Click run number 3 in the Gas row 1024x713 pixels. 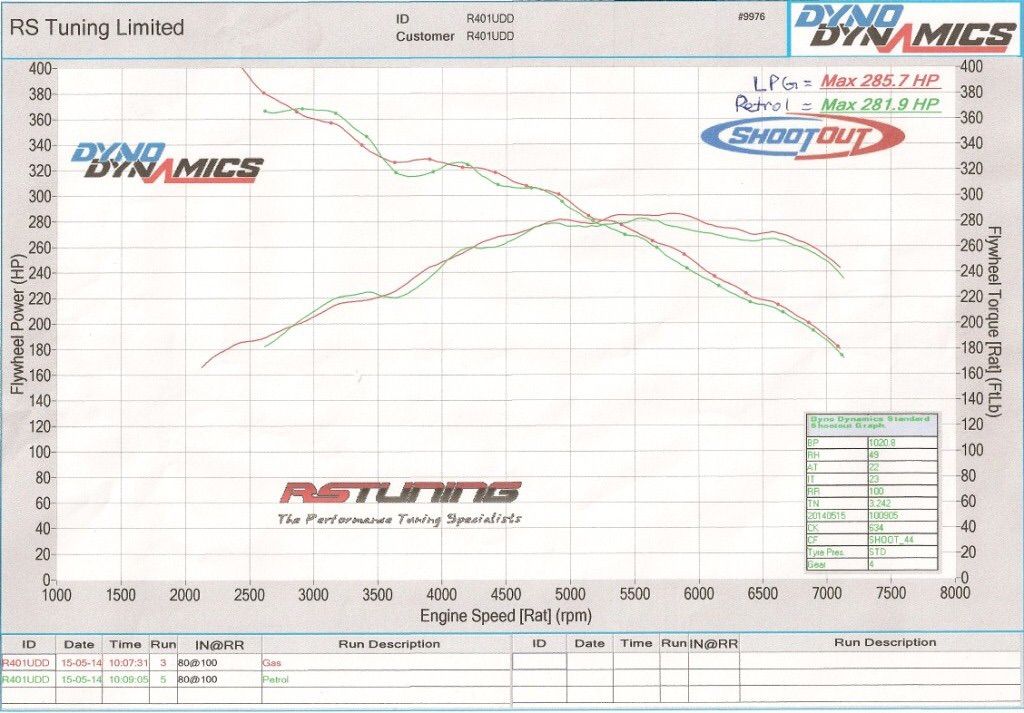point(163,663)
